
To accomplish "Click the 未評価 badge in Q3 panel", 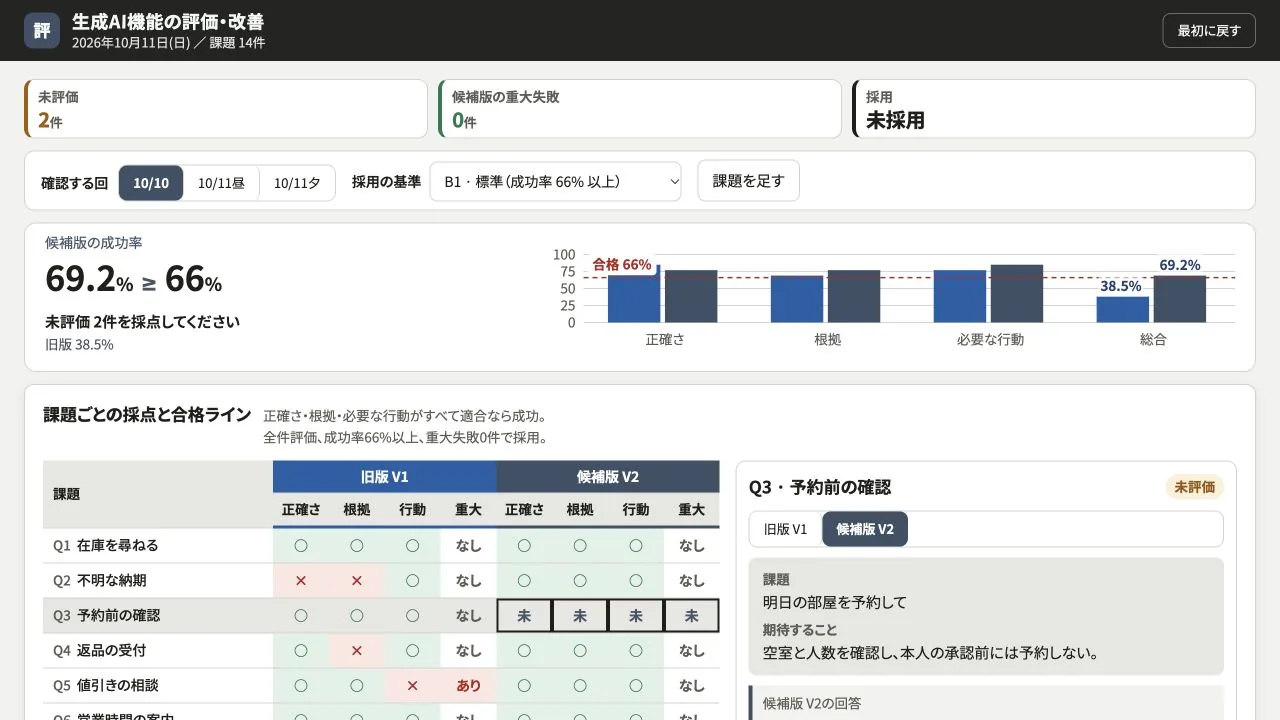I will [x=1194, y=487].
